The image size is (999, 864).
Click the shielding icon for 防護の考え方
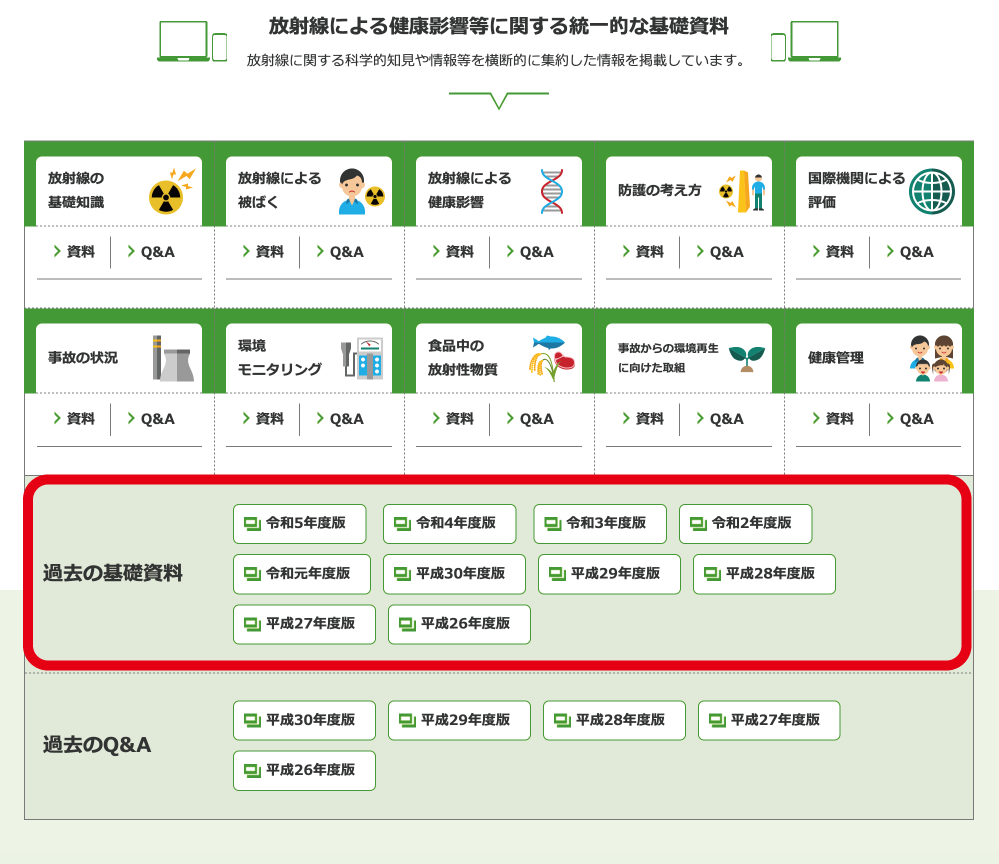(x=743, y=191)
